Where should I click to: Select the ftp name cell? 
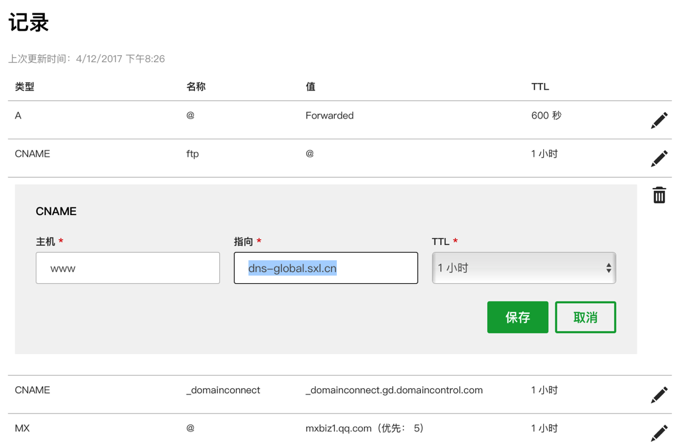[192, 154]
